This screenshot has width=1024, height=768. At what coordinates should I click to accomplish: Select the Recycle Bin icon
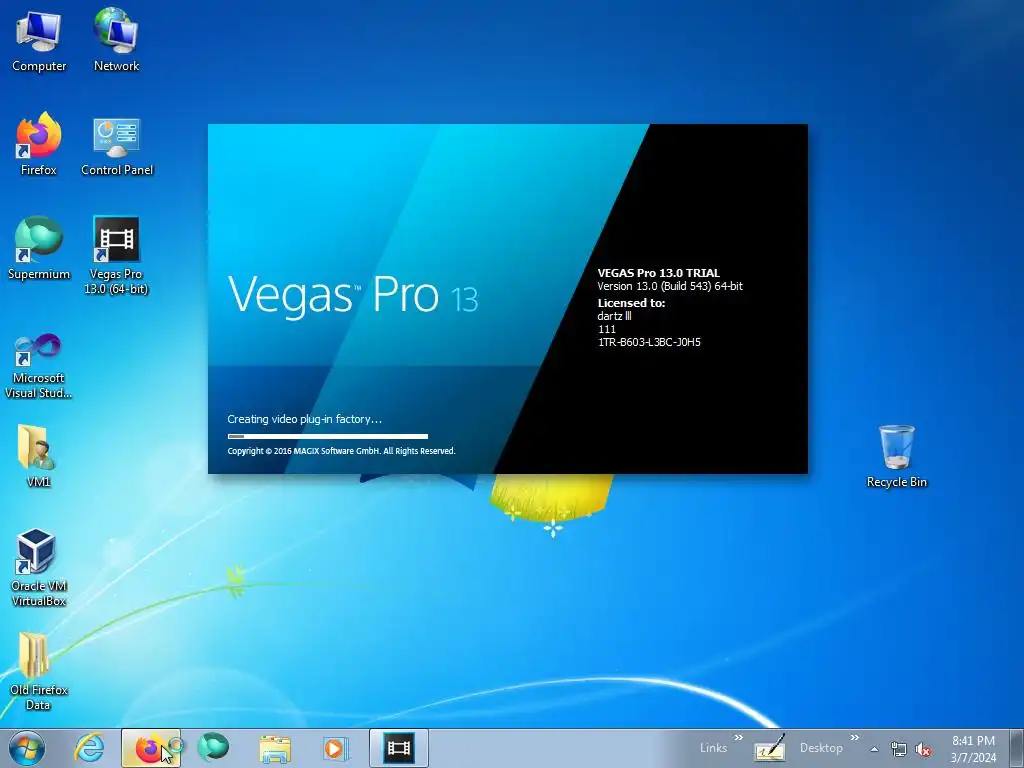(897, 456)
